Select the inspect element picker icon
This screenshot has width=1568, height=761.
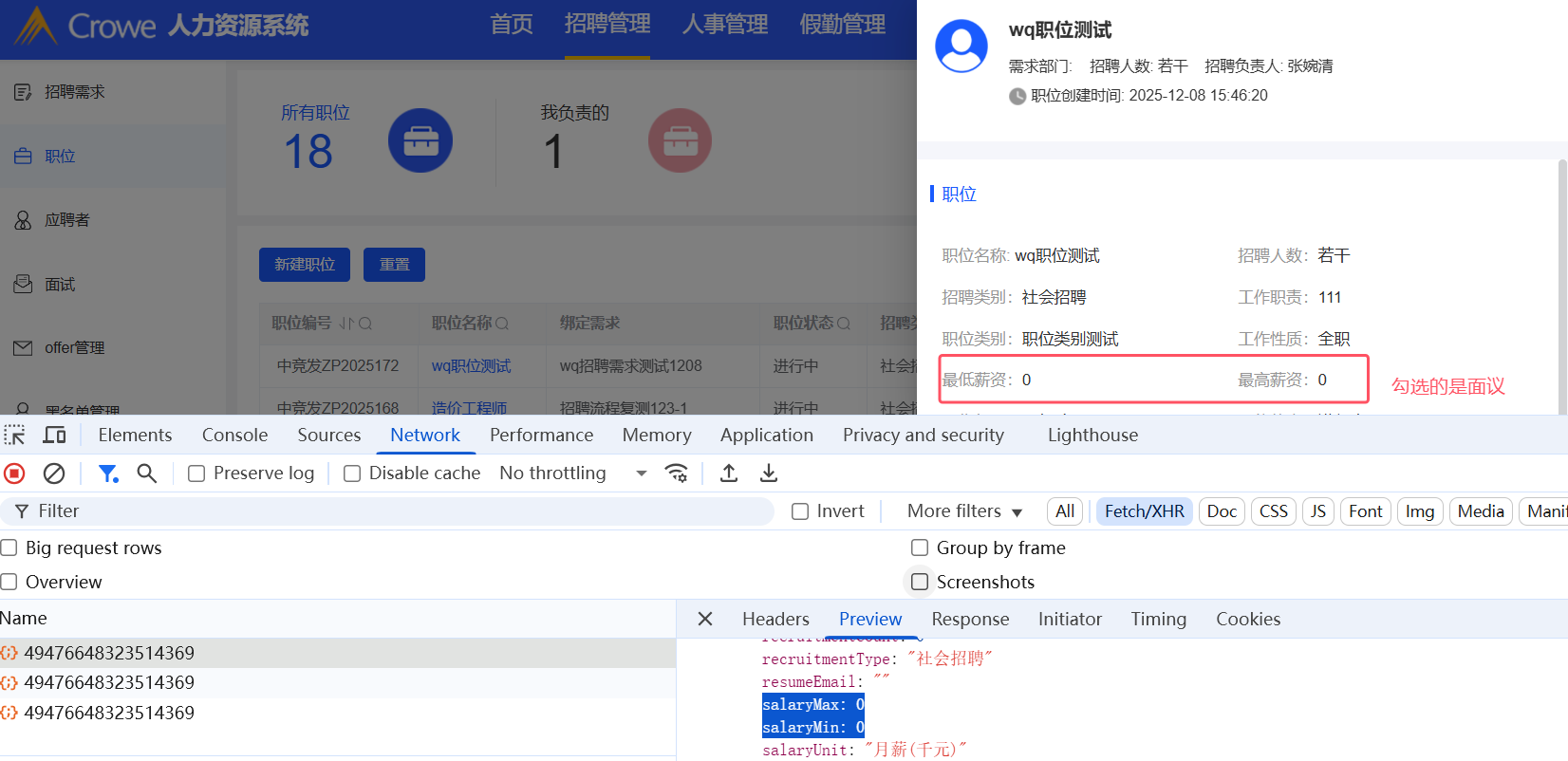(14, 436)
